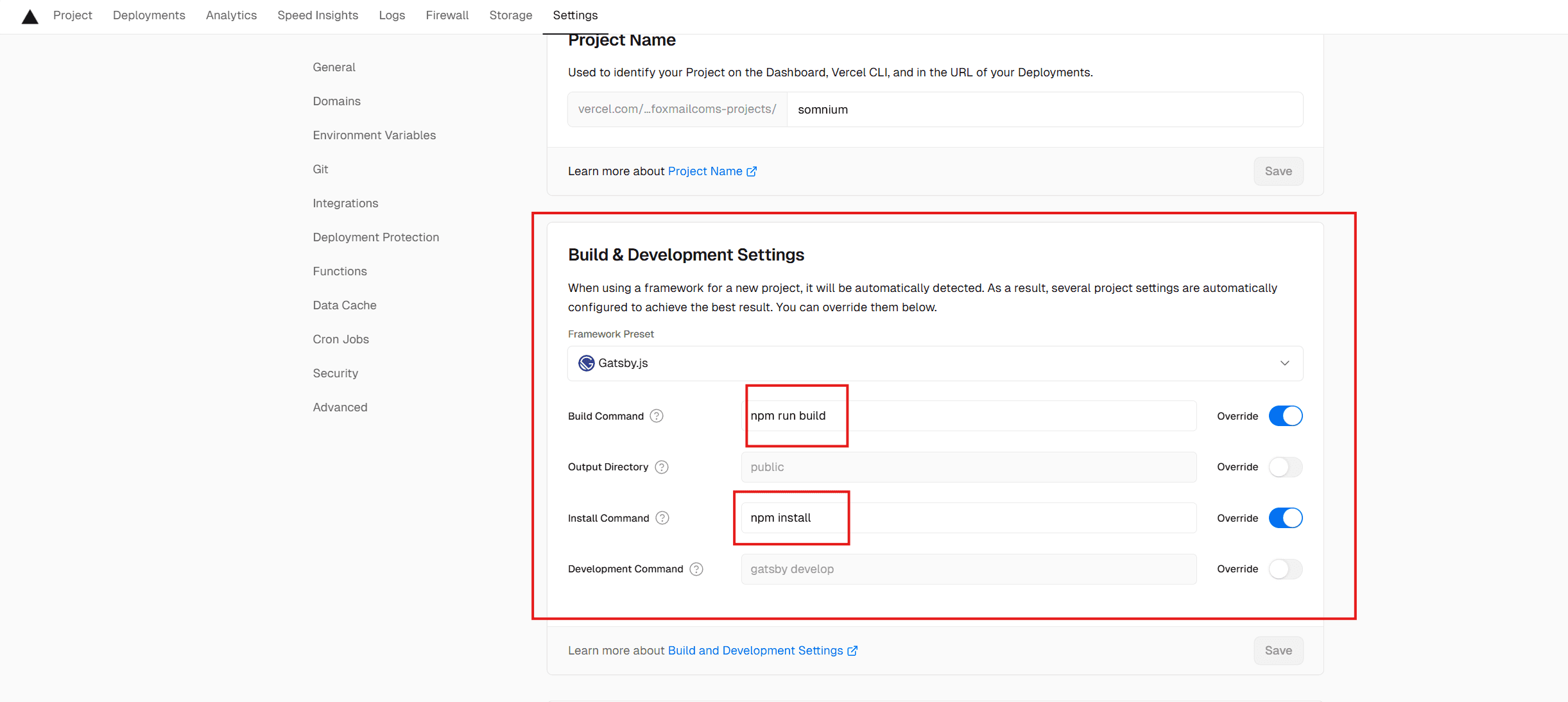The image size is (1568, 702).
Task: Open Domains settings in the sidebar
Action: 336,101
